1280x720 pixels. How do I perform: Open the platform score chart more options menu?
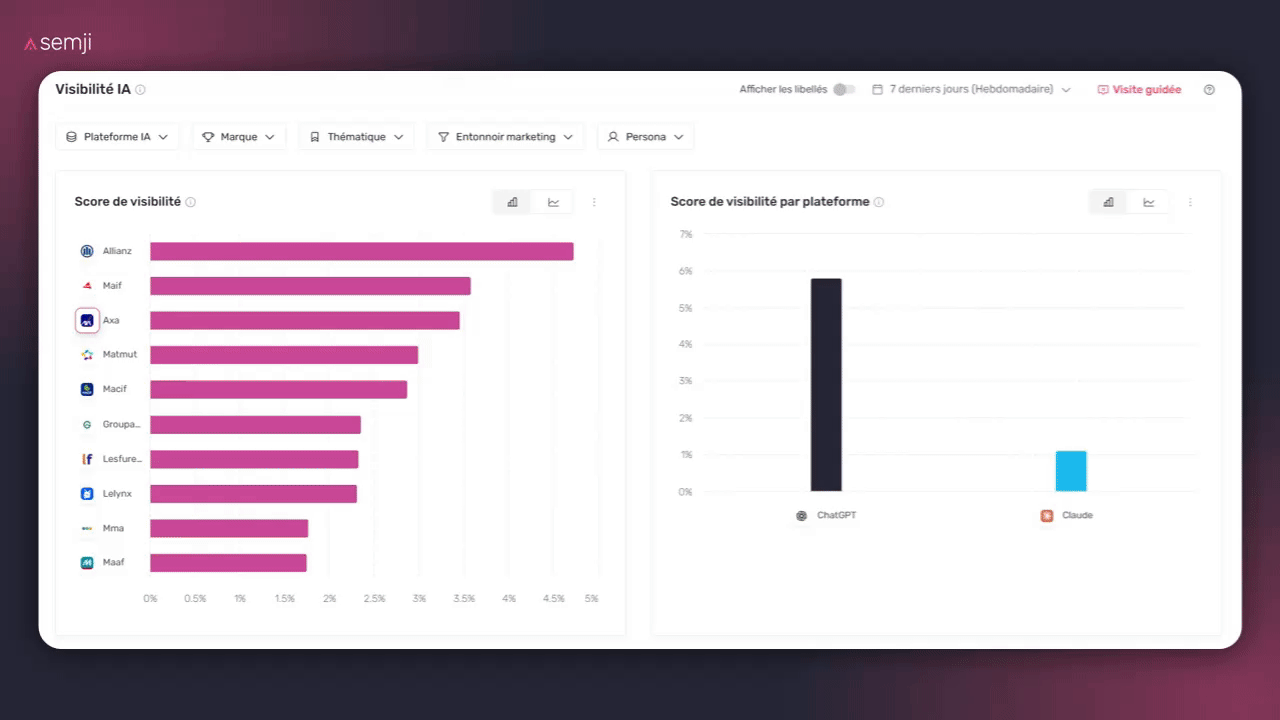[1190, 202]
